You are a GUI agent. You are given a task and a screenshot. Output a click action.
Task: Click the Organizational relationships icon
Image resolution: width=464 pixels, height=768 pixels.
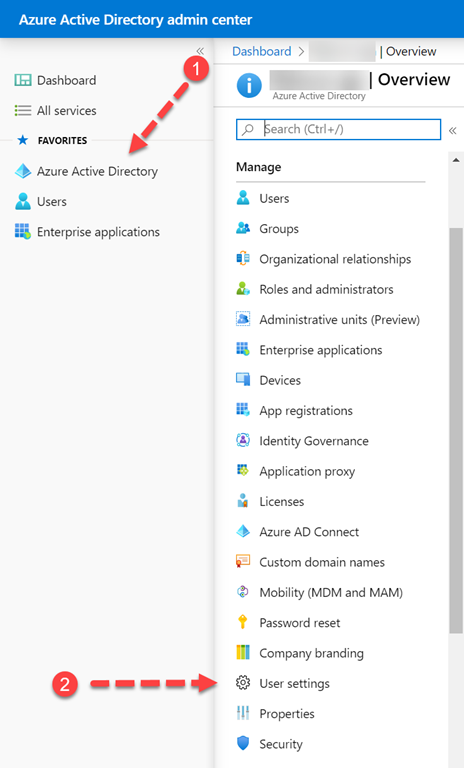click(243, 258)
